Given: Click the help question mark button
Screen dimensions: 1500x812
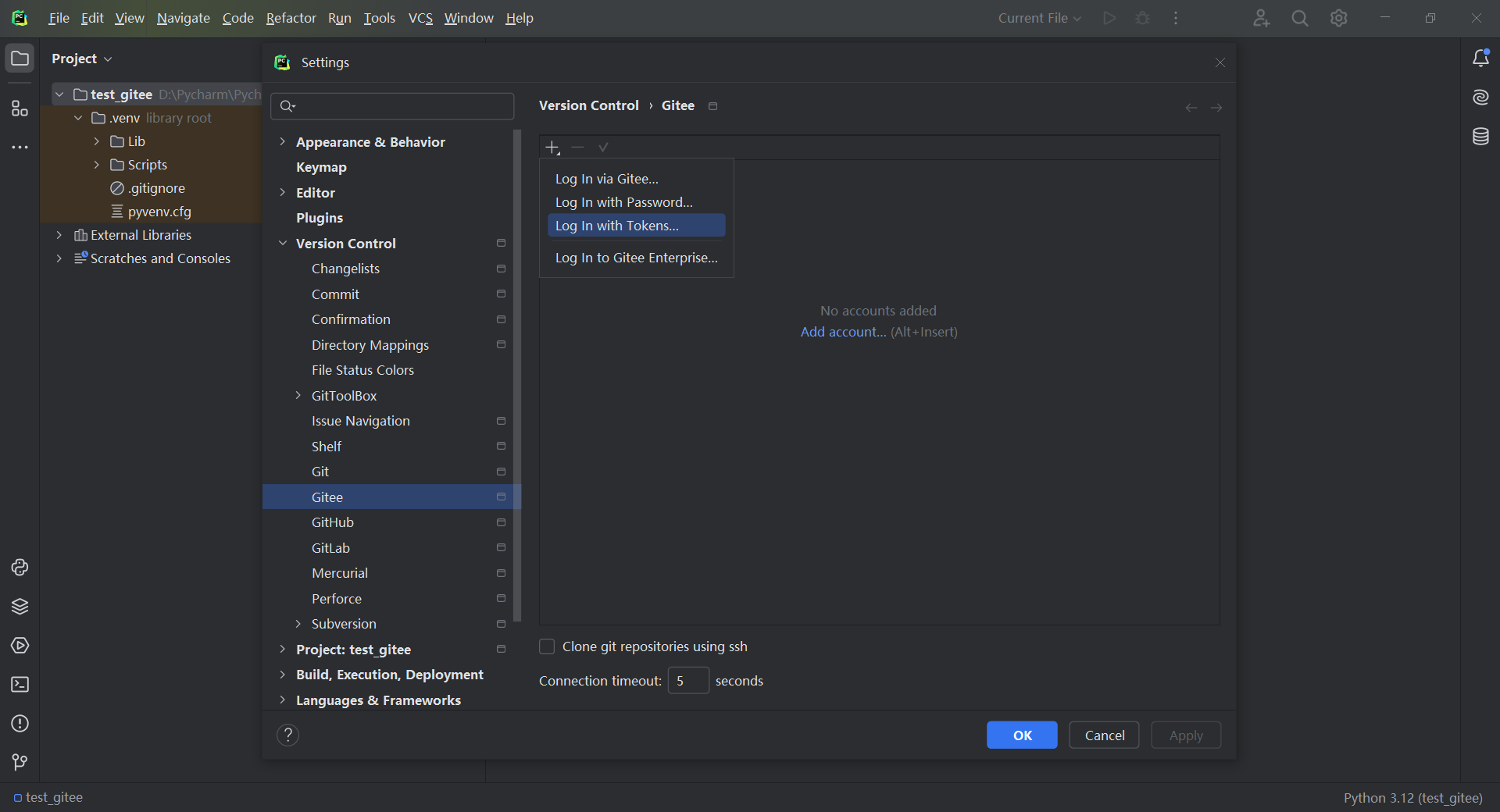Looking at the screenshot, I should [287, 735].
